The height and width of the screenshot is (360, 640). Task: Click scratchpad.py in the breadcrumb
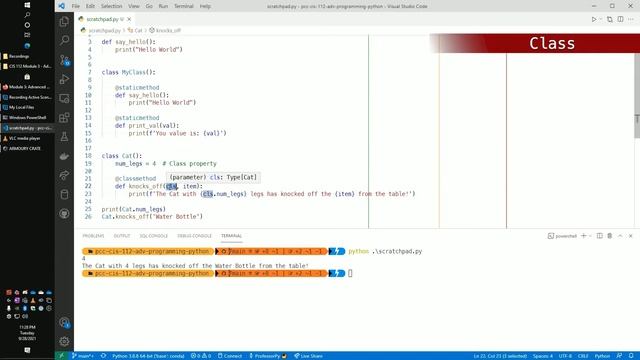tap(104, 30)
